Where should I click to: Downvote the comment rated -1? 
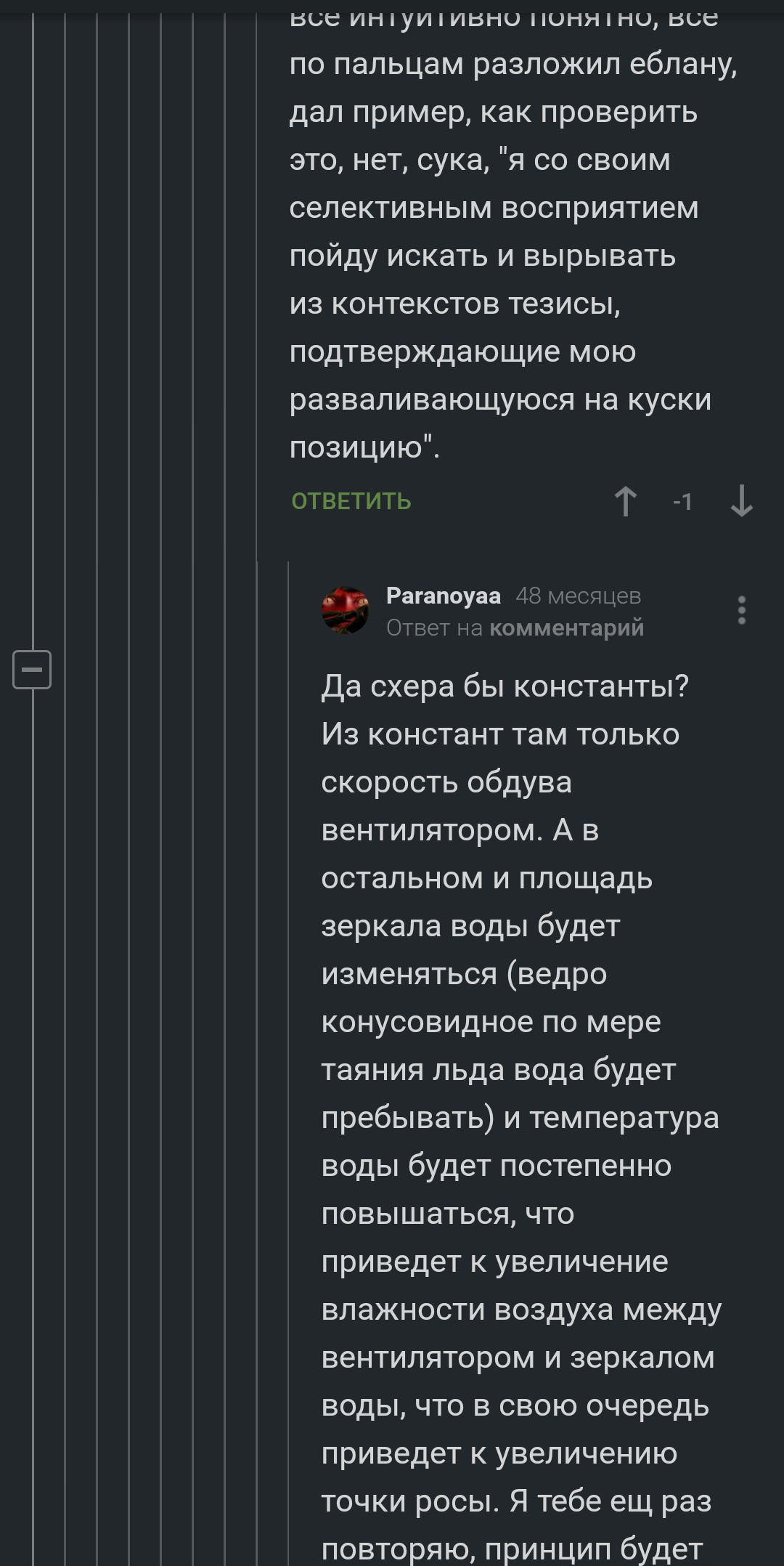click(x=741, y=501)
